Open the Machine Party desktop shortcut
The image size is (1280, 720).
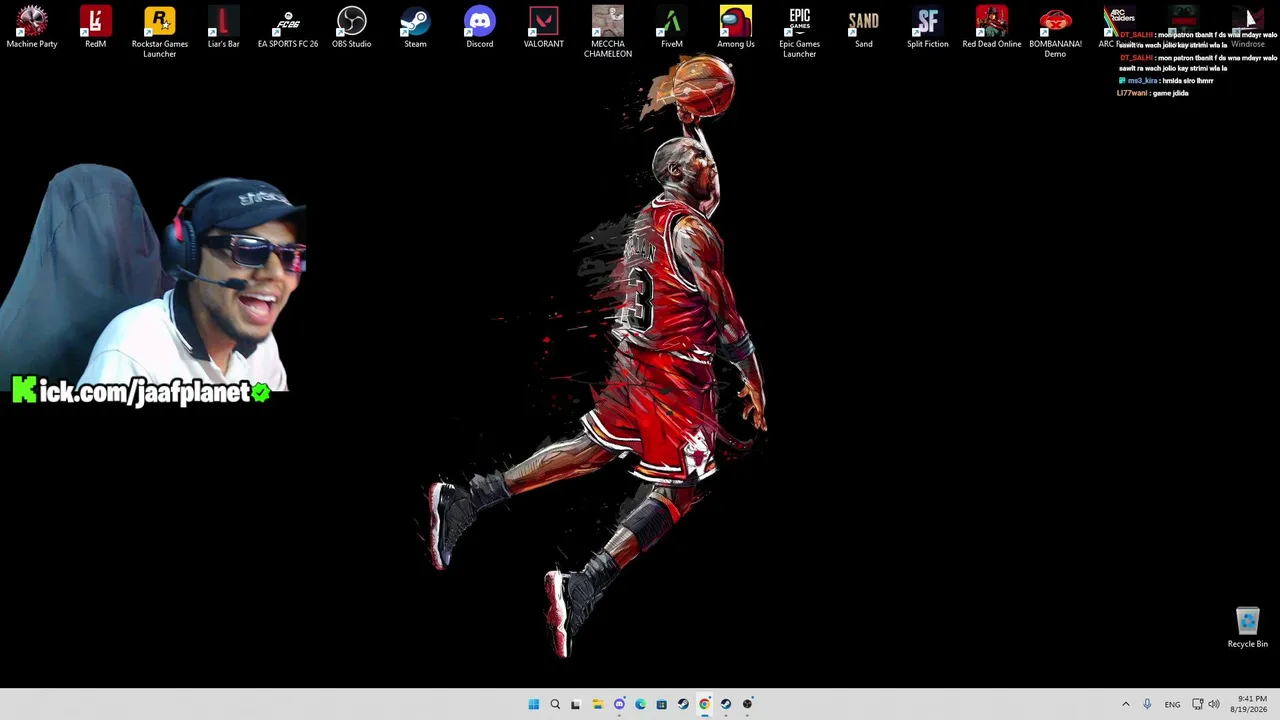(x=32, y=28)
